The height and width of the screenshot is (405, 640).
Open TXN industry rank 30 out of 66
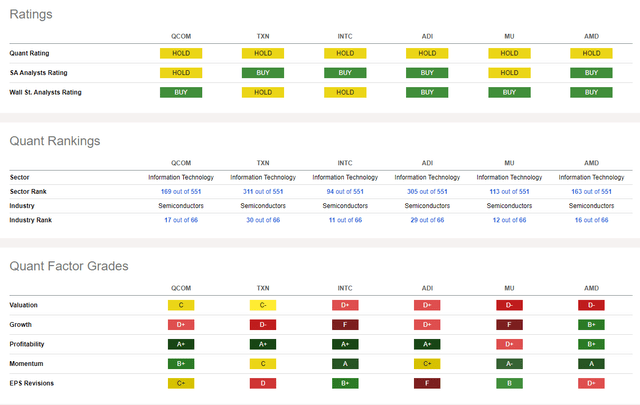(263, 220)
